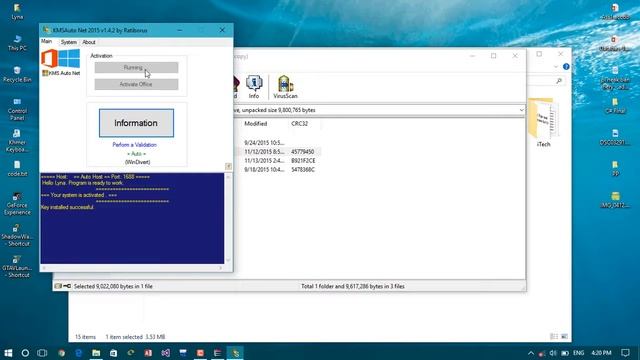
Task: Click the drive key icon in WinRAR status bar
Action: coord(63,286)
